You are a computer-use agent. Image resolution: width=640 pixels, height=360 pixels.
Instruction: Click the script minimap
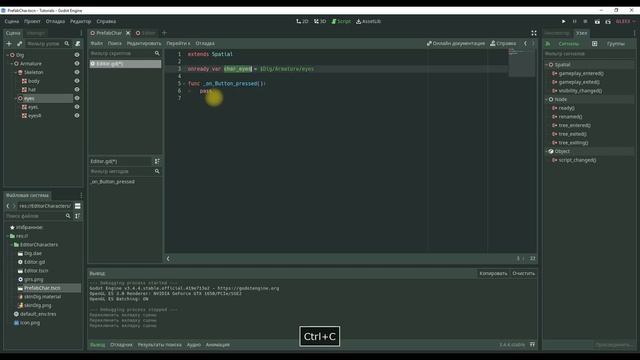coord(521,62)
